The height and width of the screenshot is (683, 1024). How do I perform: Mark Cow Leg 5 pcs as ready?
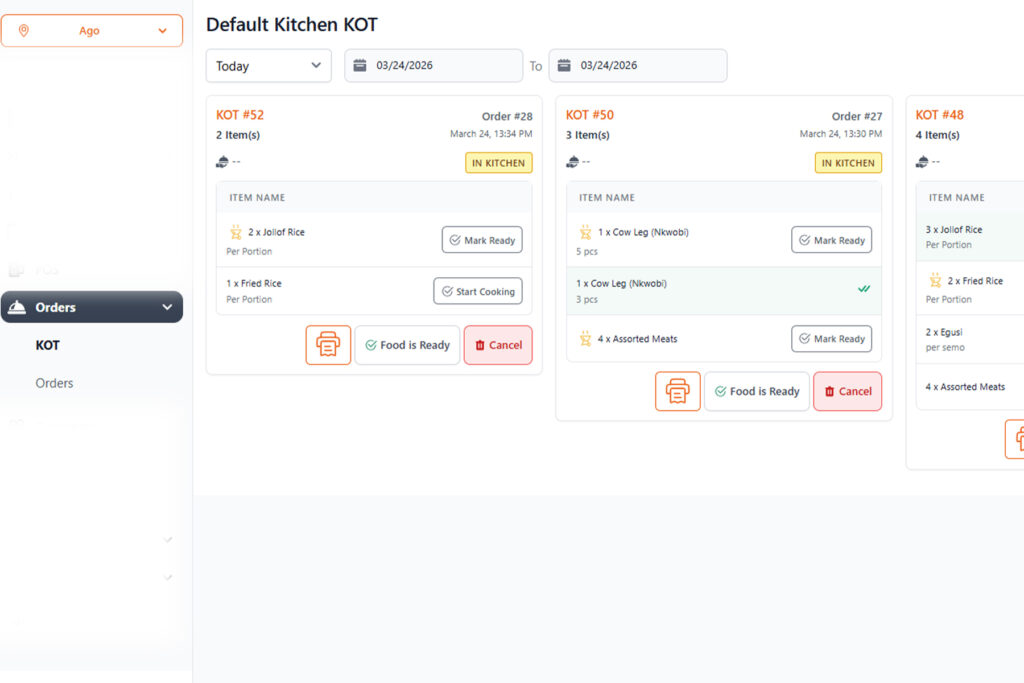831,240
